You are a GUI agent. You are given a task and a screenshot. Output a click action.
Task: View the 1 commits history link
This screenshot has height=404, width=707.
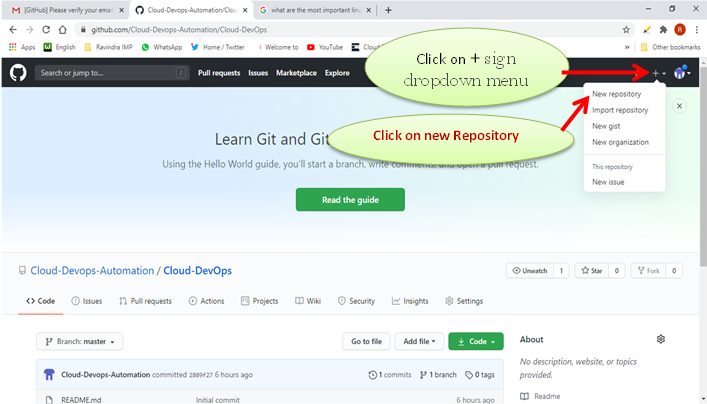point(390,375)
